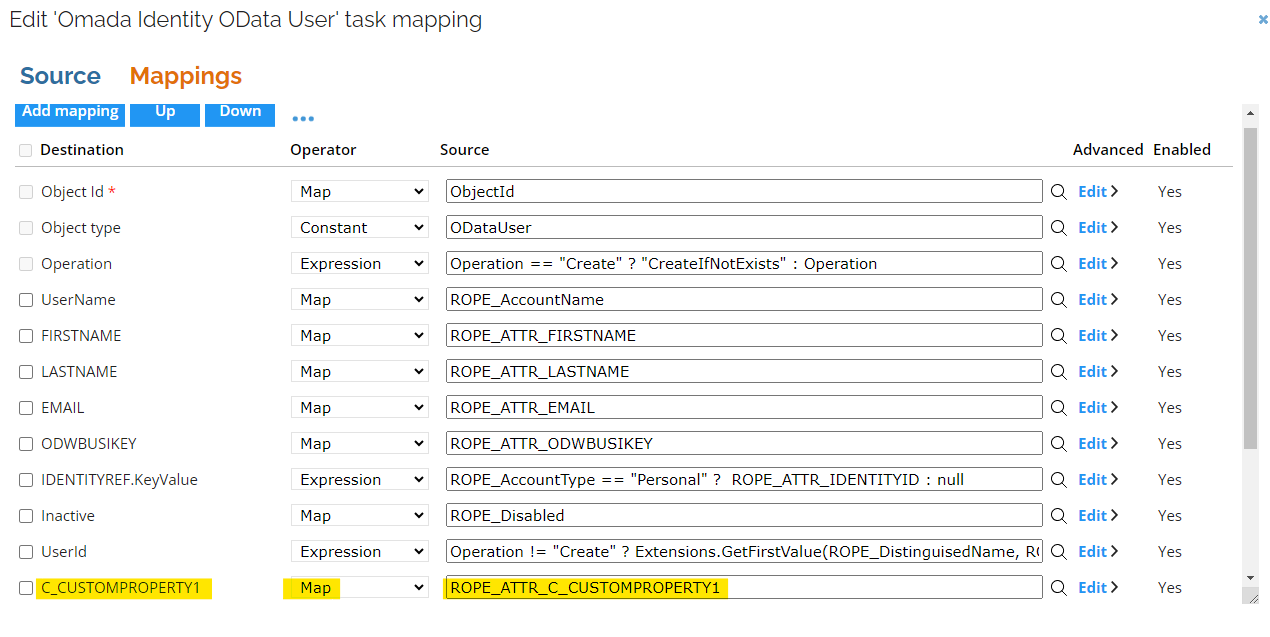Screen dimensions: 1270x637
Task: Click the mappings list vertical scrollbar thumb
Action: pos(1250,287)
